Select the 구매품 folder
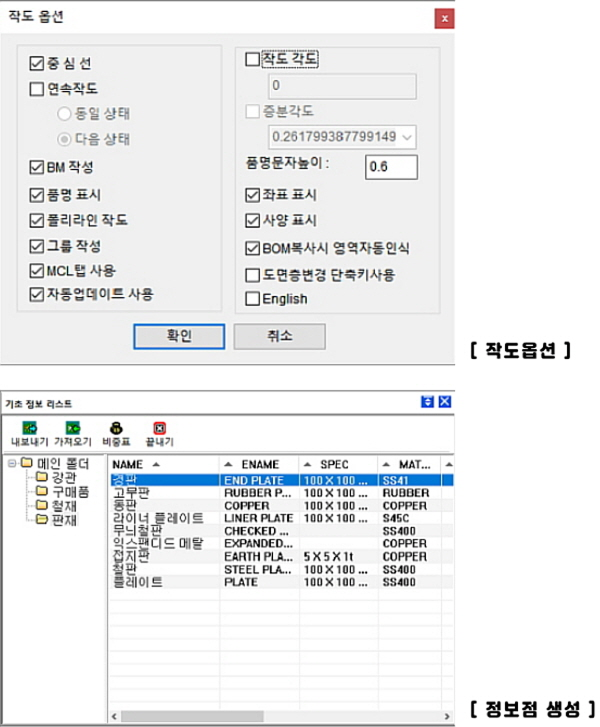The image size is (600, 727). tap(63, 491)
